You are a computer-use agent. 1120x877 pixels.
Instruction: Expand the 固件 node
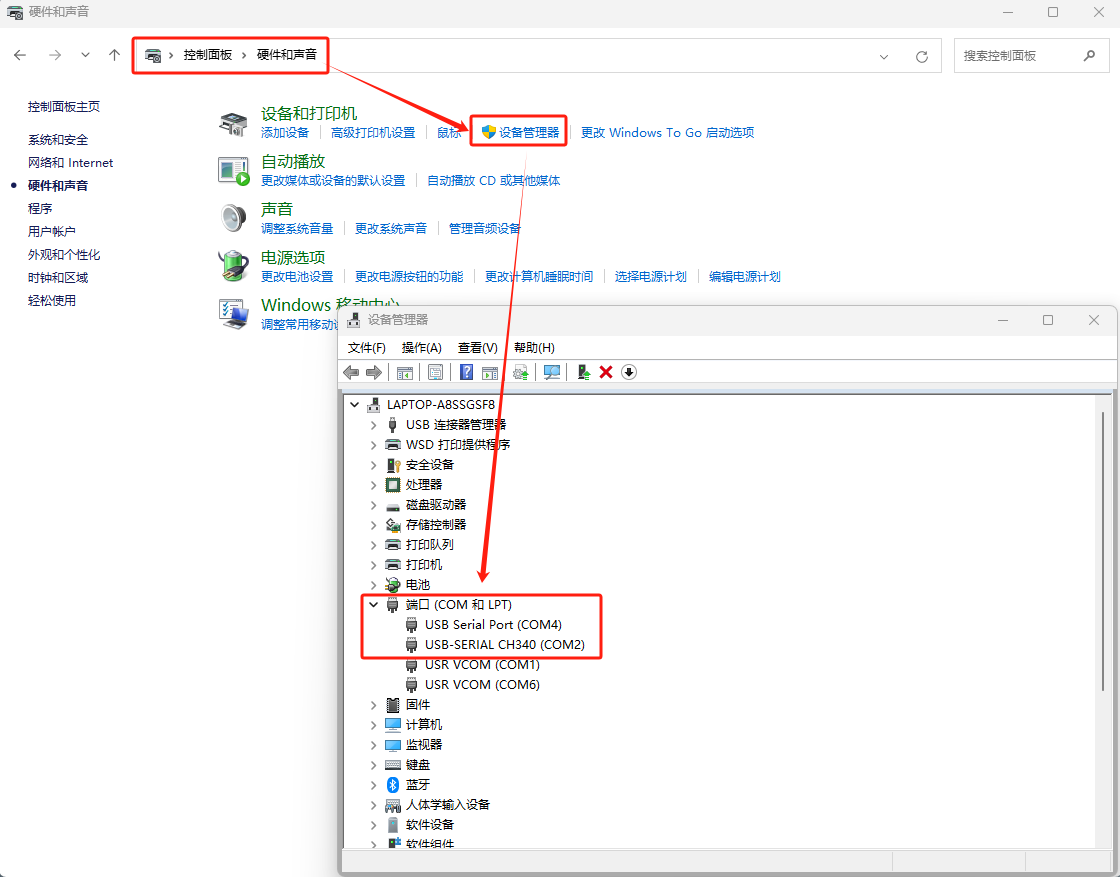(374, 704)
